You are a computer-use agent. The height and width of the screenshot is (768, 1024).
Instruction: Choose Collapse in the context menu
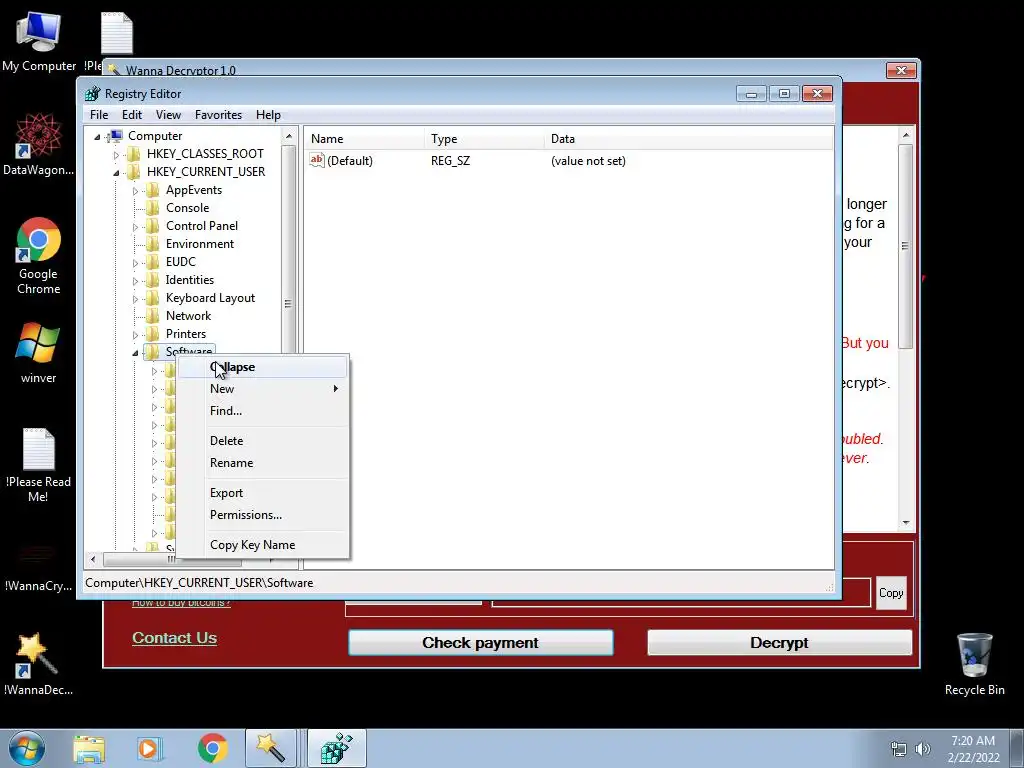tap(263, 367)
